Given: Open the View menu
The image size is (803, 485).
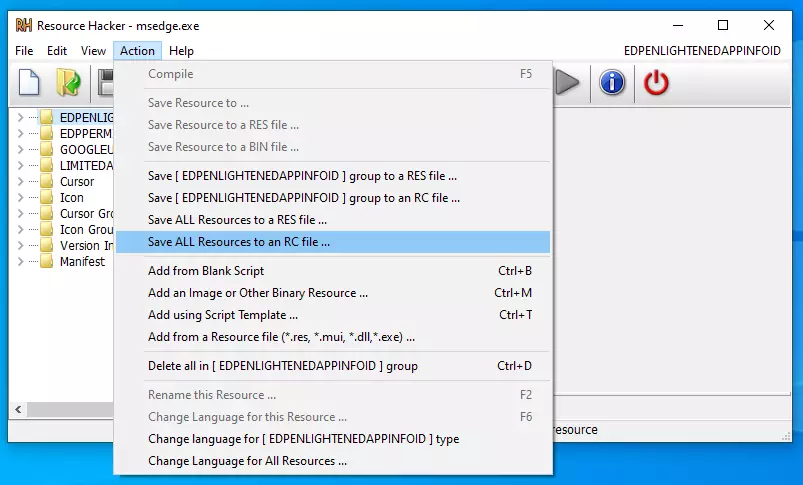Looking at the screenshot, I should pyautogui.click(x=93, y=51).
